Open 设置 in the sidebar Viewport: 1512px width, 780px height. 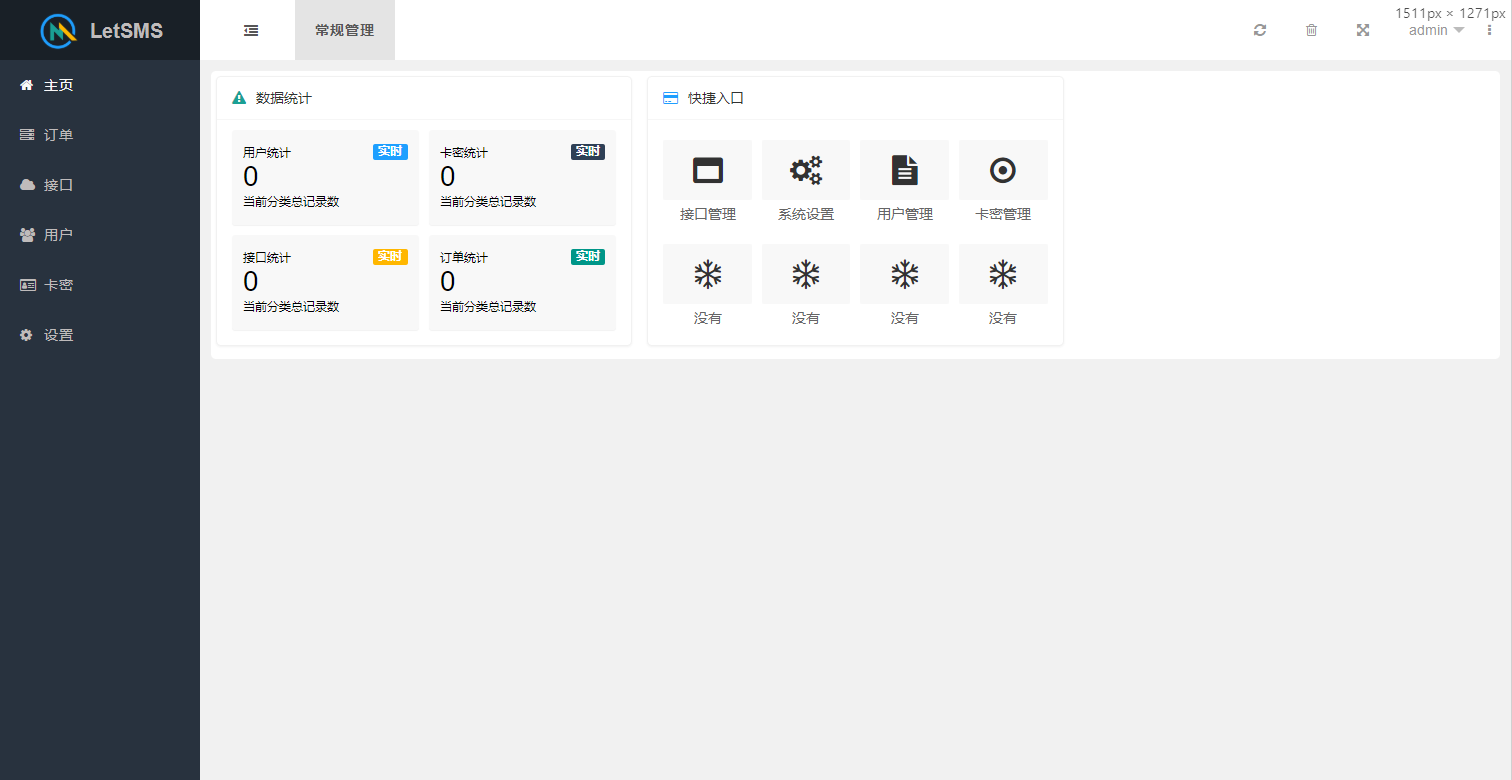tap(58, 335)
